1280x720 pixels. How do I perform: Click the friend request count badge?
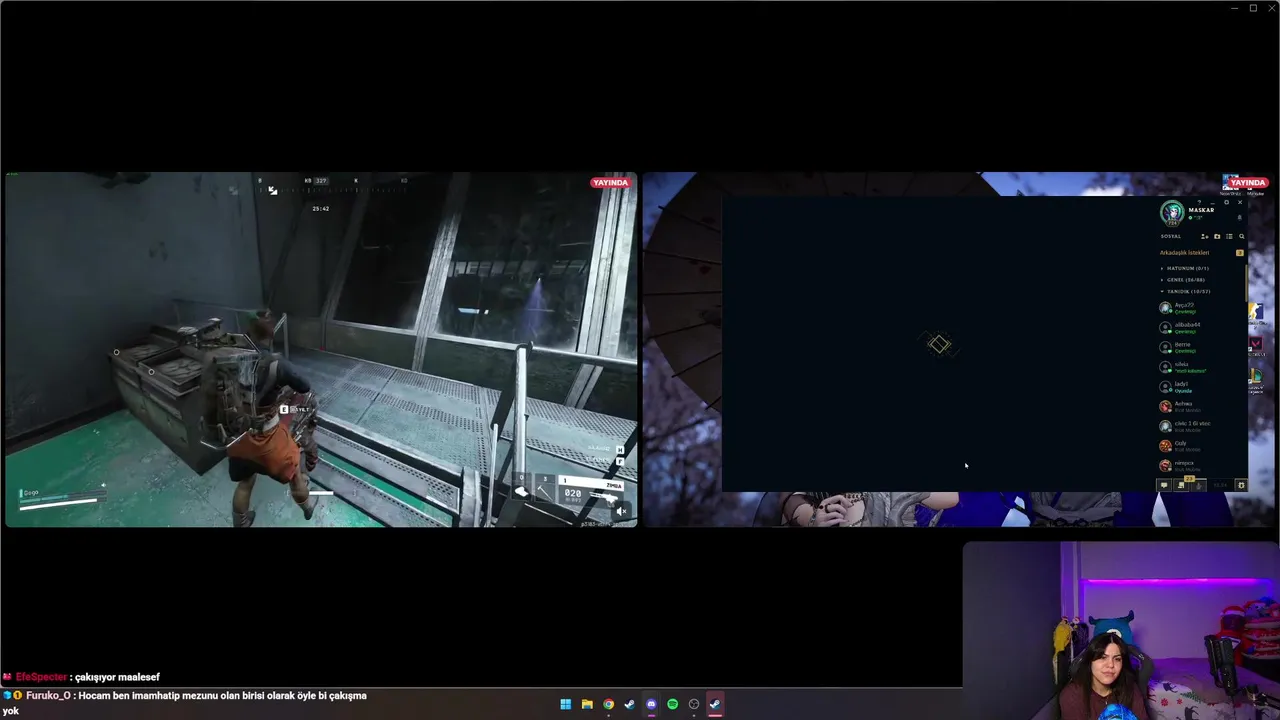pos(1240,253)
